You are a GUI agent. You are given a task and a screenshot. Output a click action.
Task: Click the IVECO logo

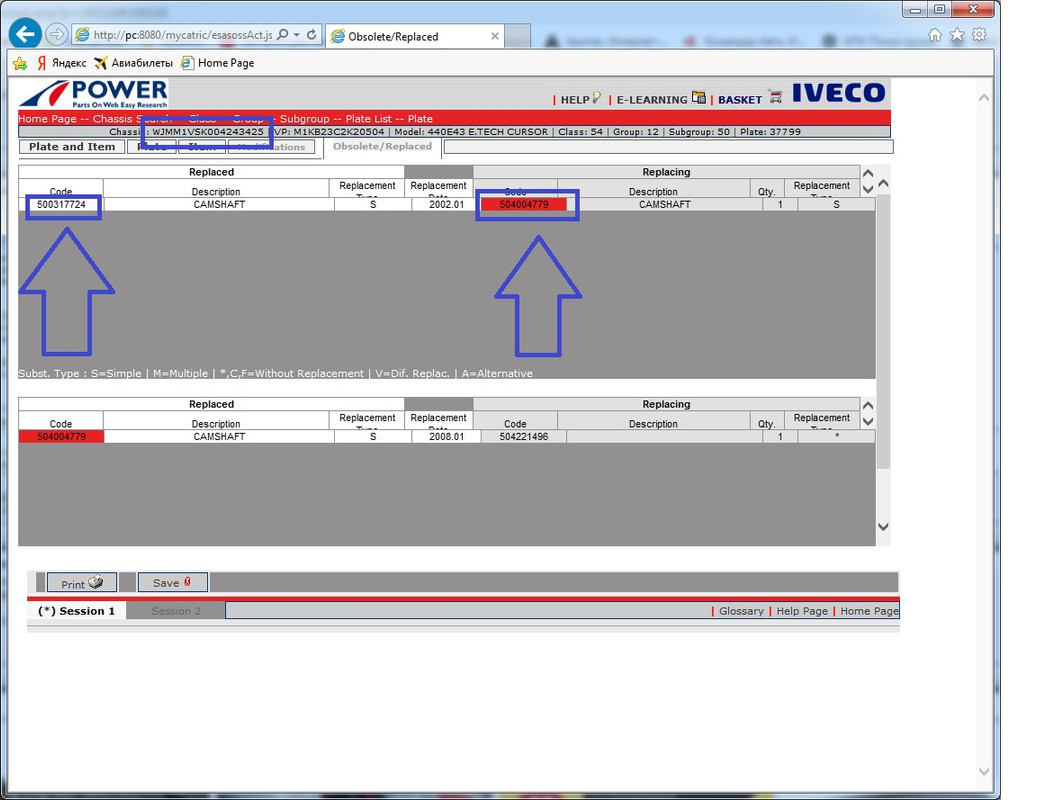(x=838, y=93)
